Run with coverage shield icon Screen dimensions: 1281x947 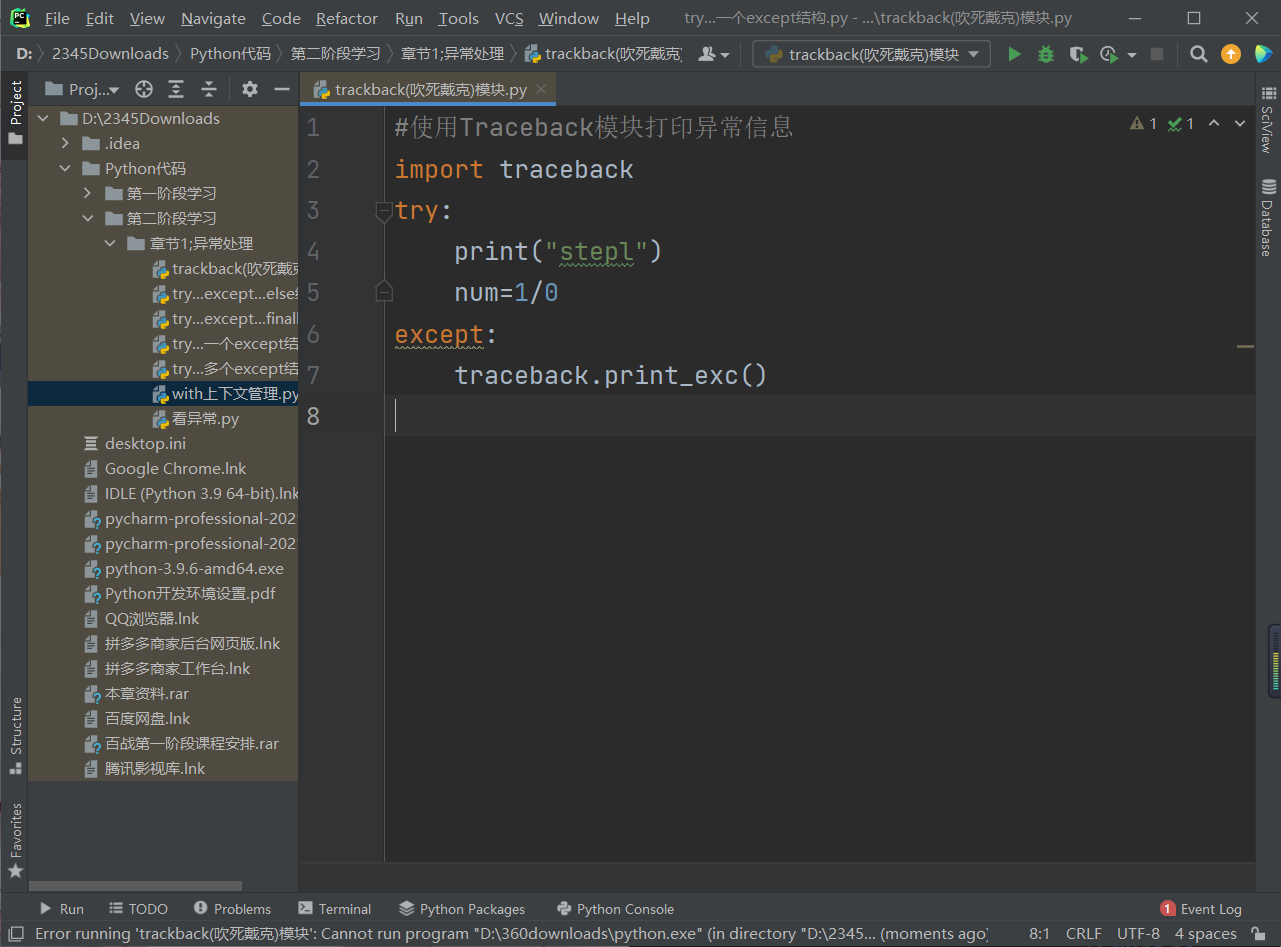click(x=1077, y=55)
